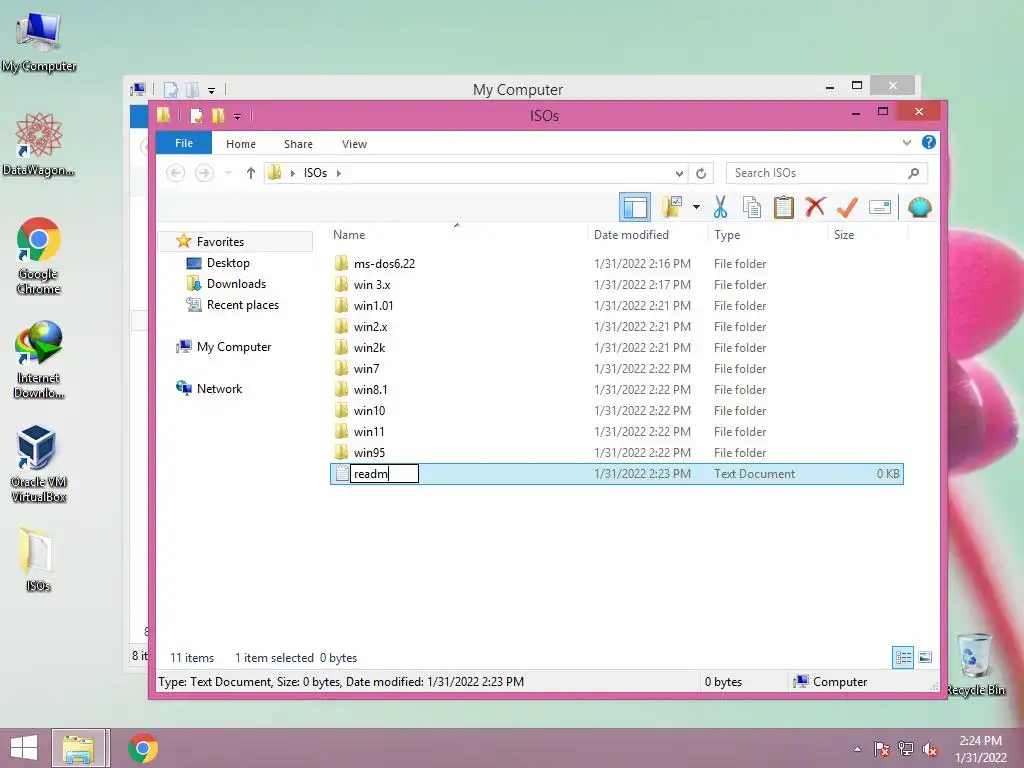Go forward with the forward arrow
This screenshot has width=1024, height=768.
tap(204, 173)
